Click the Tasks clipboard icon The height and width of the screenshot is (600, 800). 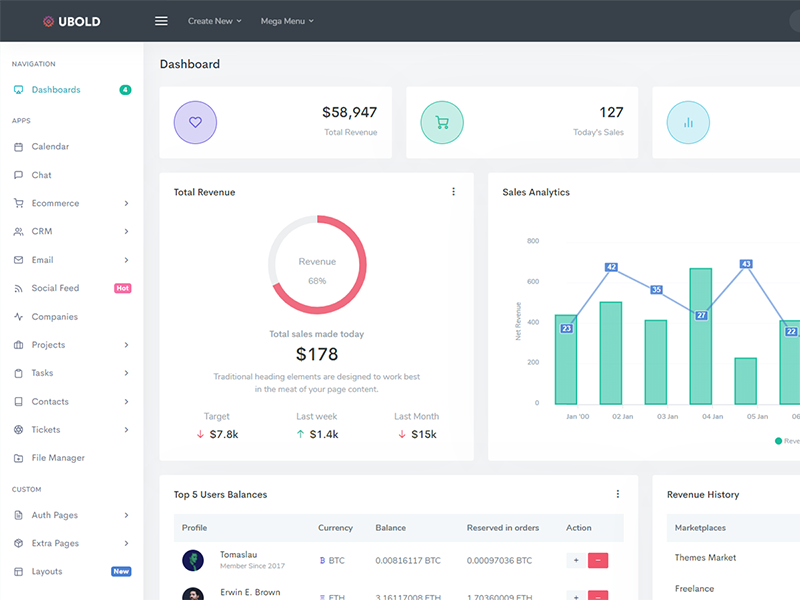[18, 373]
